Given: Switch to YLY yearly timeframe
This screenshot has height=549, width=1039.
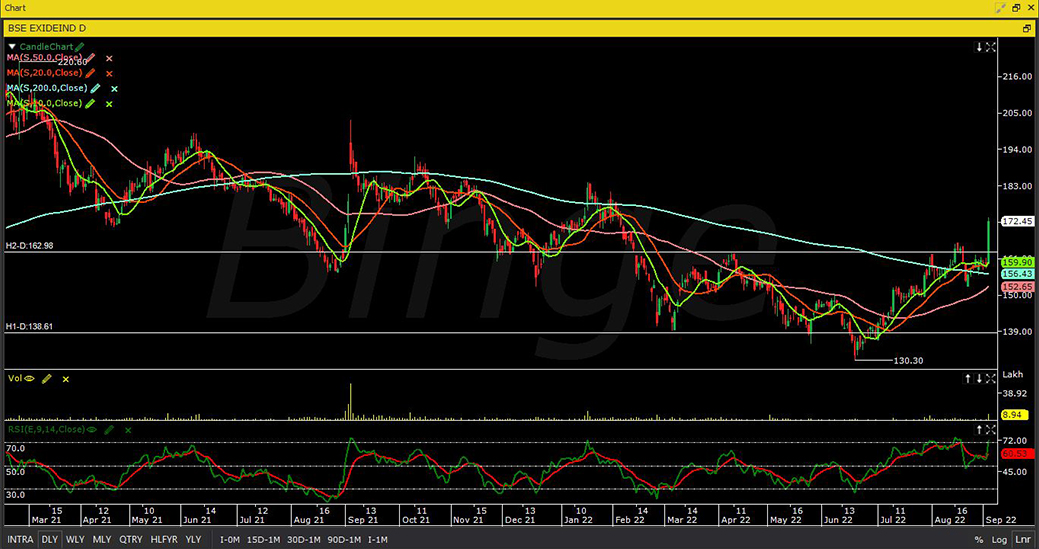Looking at the screenshot, I should [x=193, y=540].
